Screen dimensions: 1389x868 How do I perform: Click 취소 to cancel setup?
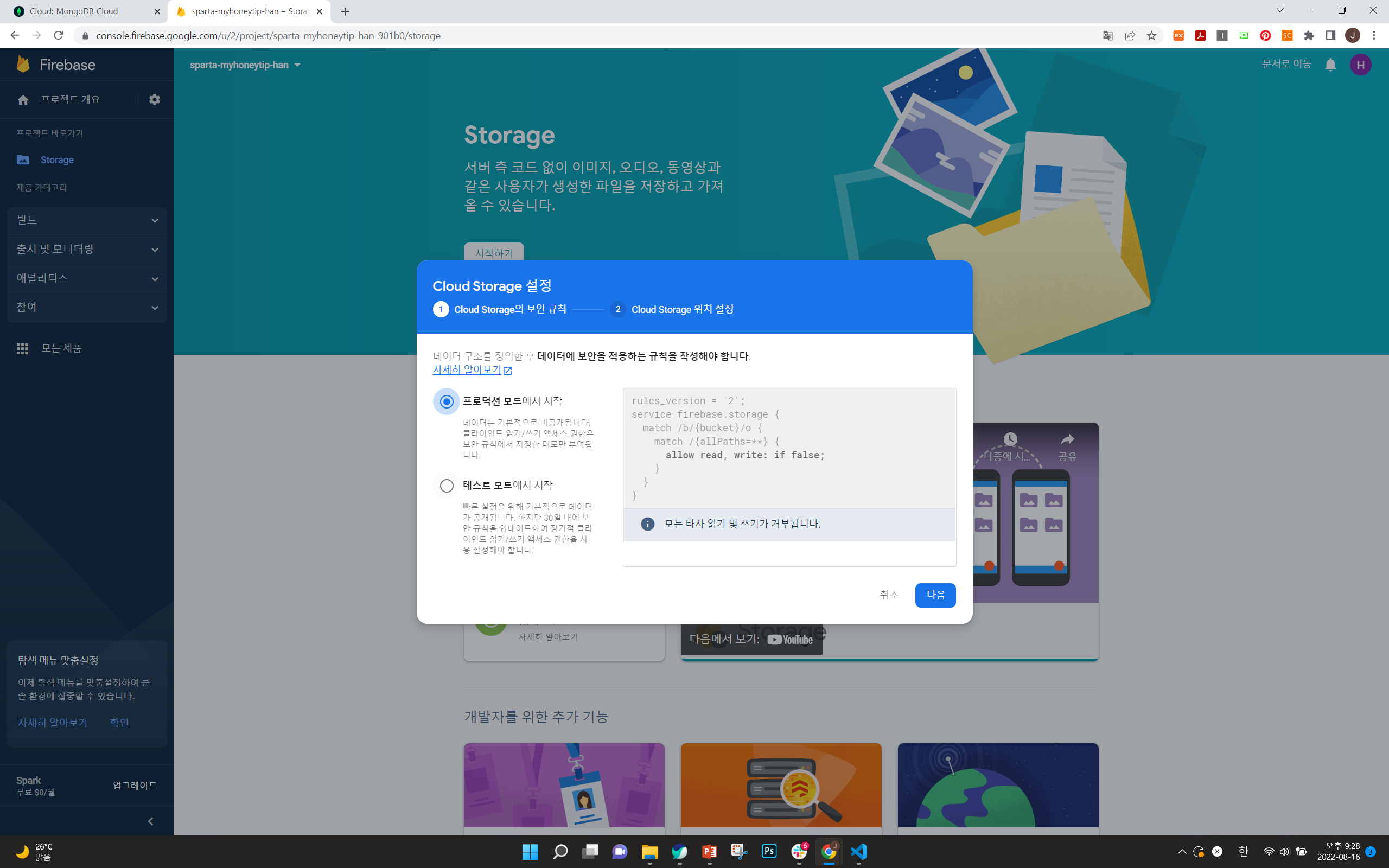coord(889,595)
